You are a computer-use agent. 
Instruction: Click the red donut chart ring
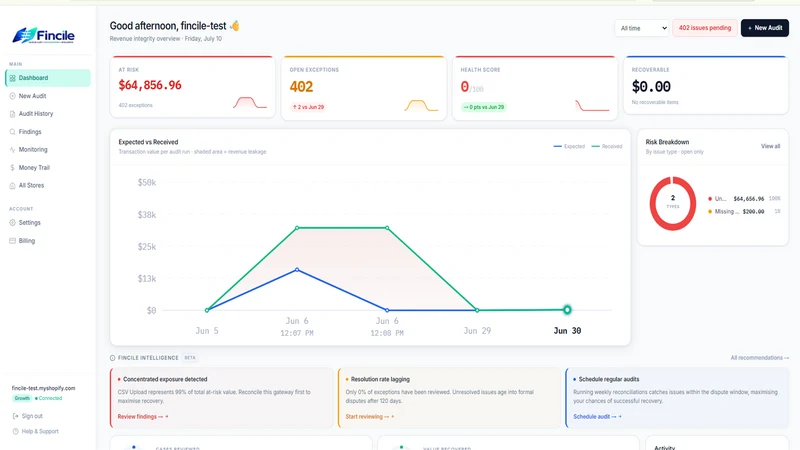pos(652,204)
